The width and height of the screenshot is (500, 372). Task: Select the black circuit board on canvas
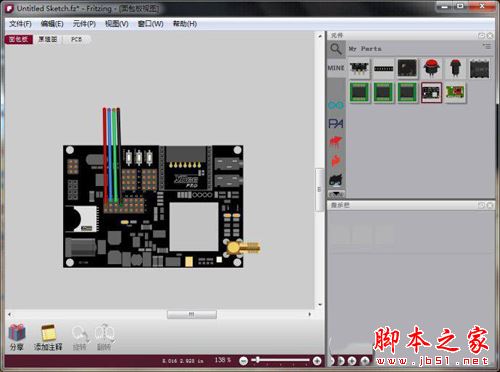coord(153,206)
